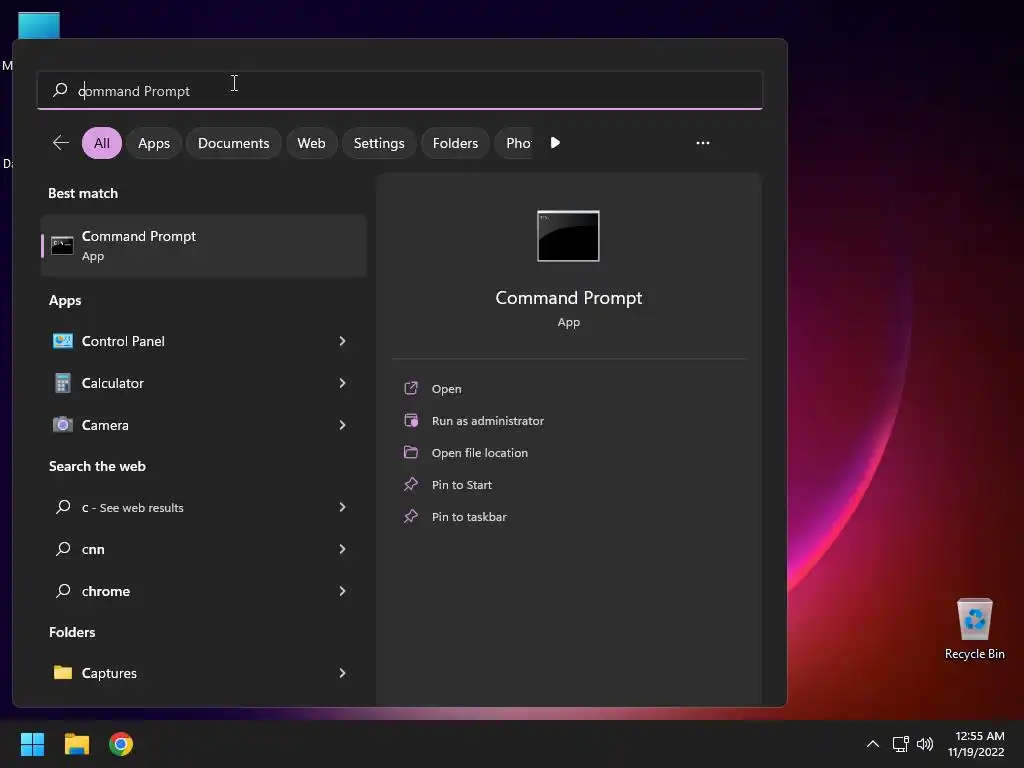Open clock and date in the taskbar
1024x768 pixels.
pos(976,744)
